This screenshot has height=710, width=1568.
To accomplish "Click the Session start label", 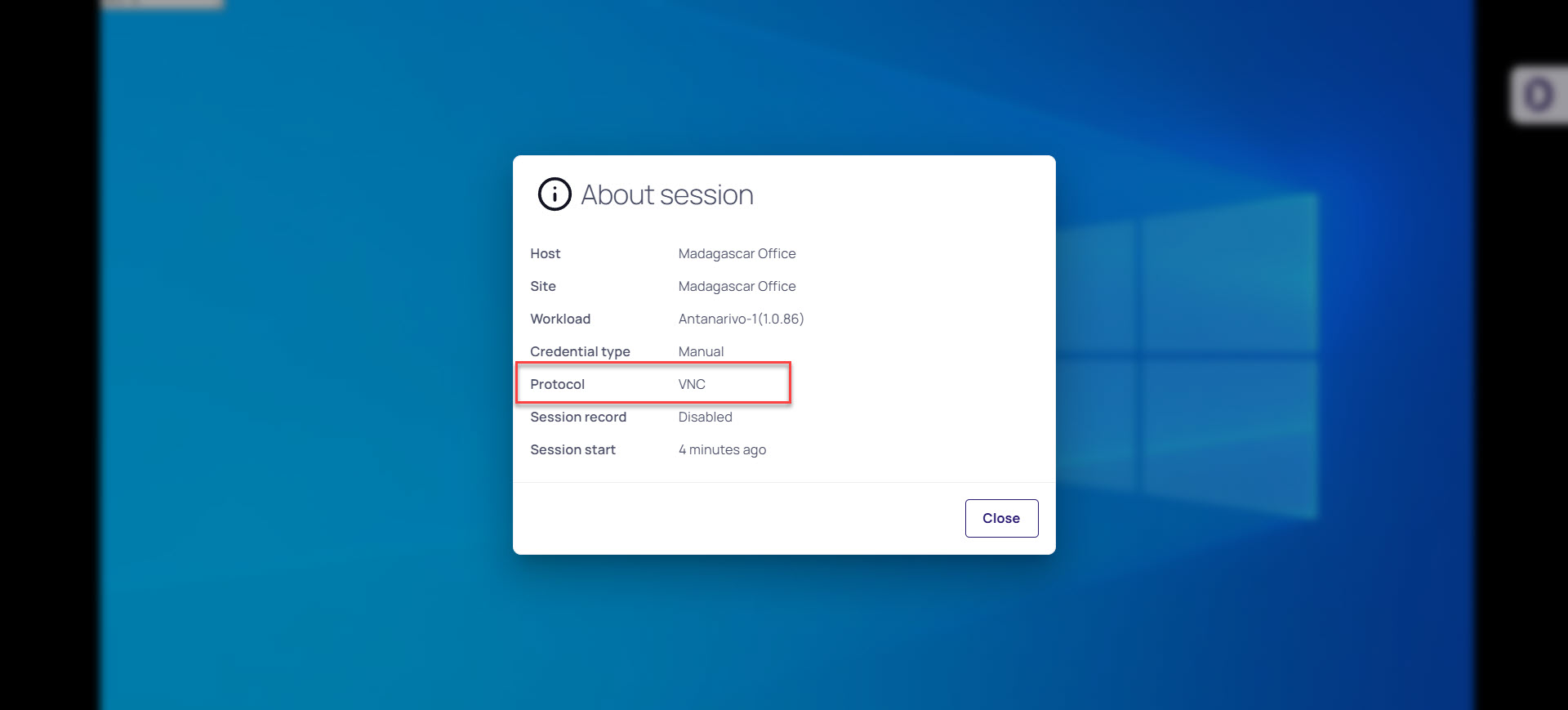I will pos(572,449).
